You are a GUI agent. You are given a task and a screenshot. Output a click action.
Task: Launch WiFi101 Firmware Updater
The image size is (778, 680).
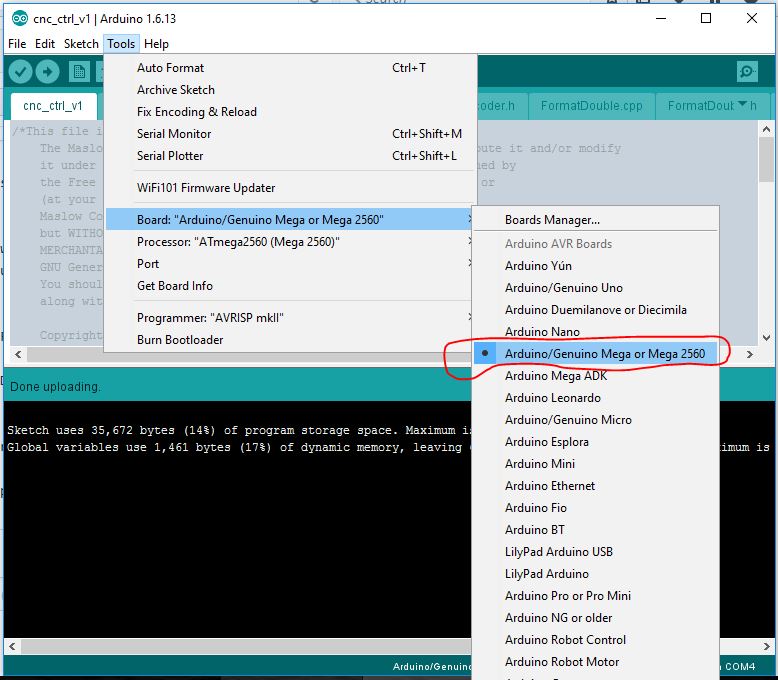[289, 188]
